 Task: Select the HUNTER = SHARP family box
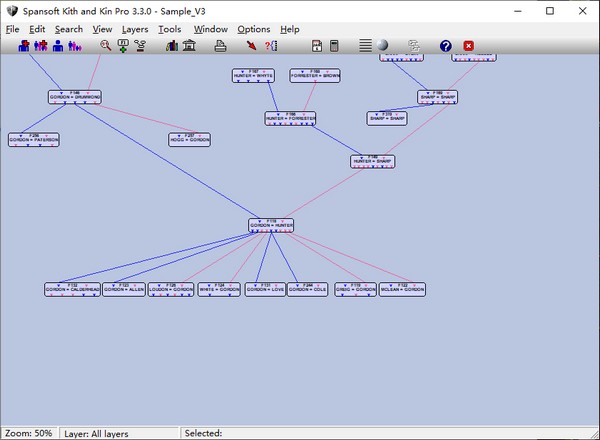[x=372, y=160]
